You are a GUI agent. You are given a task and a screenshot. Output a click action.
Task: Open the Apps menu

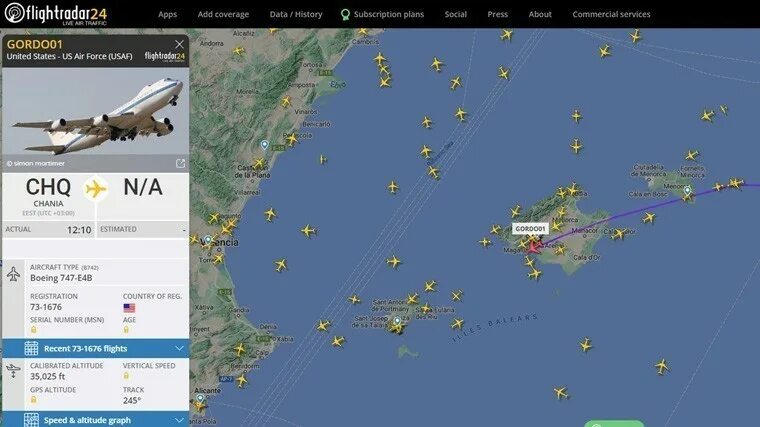[x=167, y=15]
